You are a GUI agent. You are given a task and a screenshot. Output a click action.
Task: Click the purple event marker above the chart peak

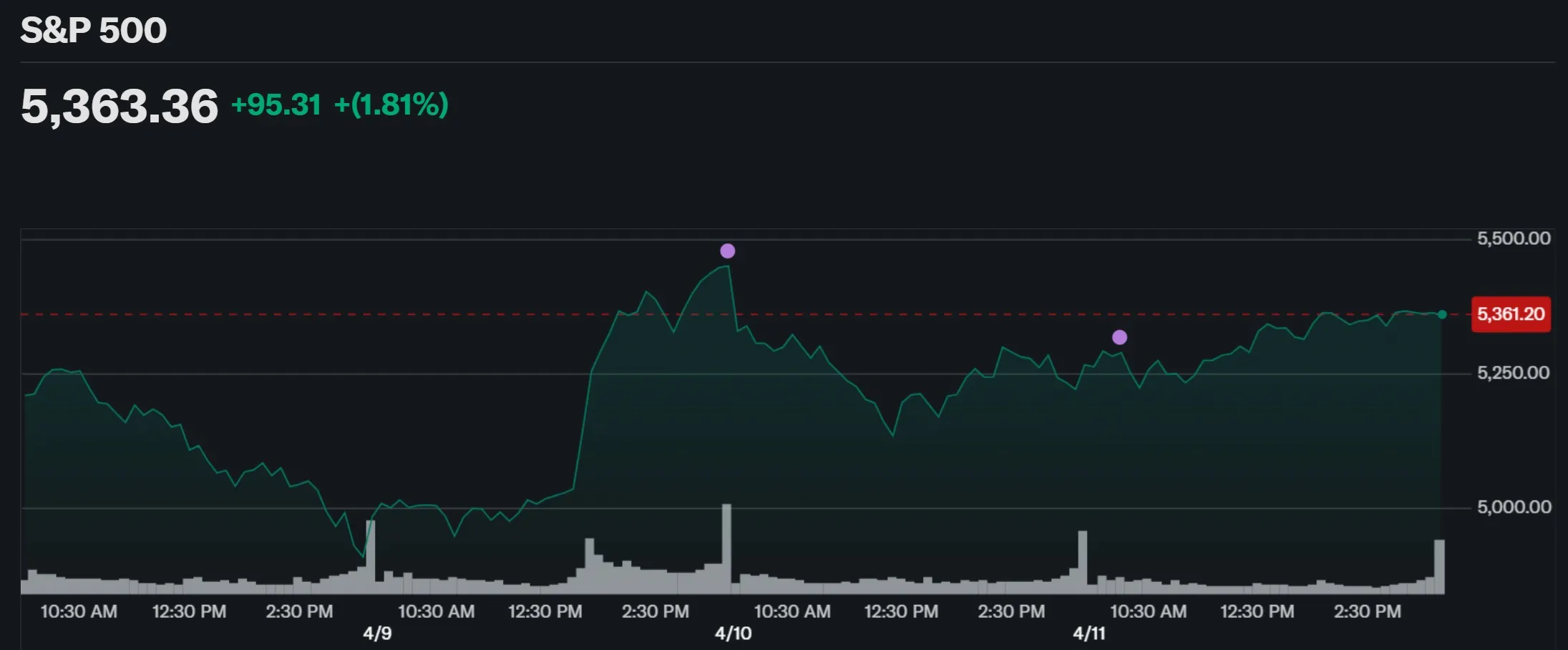pyautogui.click(x=727, y=251)
